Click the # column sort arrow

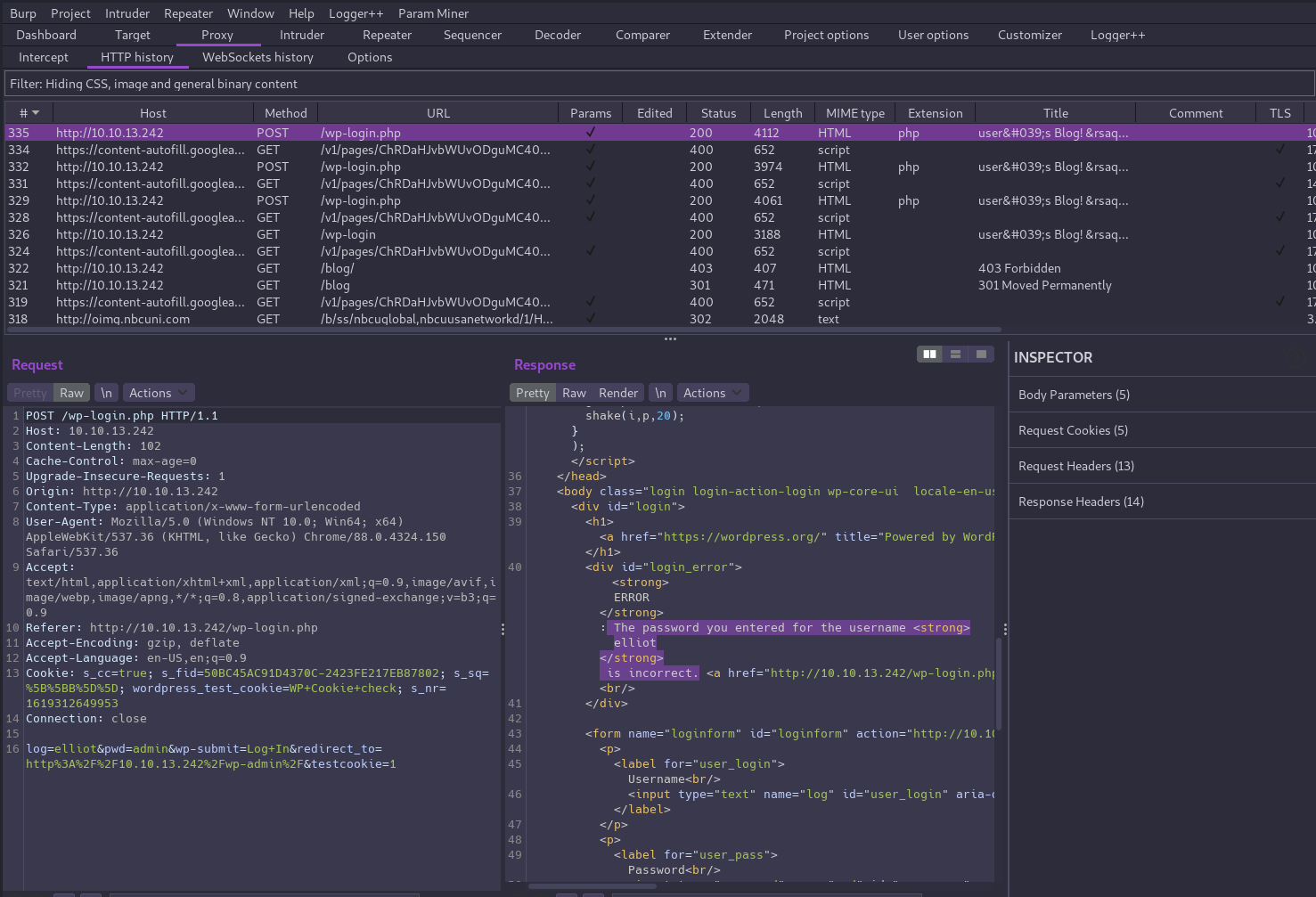tap(36, 113)
